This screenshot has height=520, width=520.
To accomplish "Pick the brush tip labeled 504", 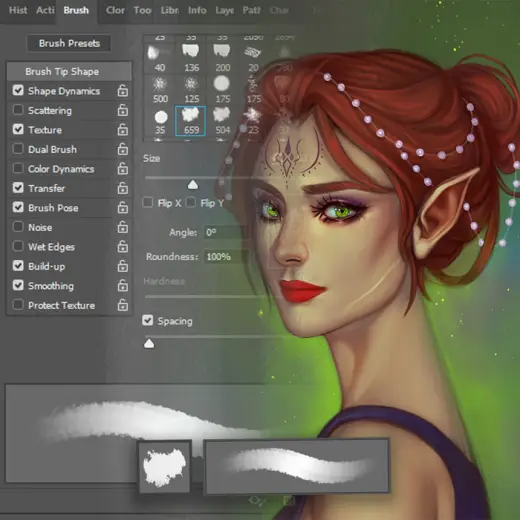I will (x=222, y=121).
